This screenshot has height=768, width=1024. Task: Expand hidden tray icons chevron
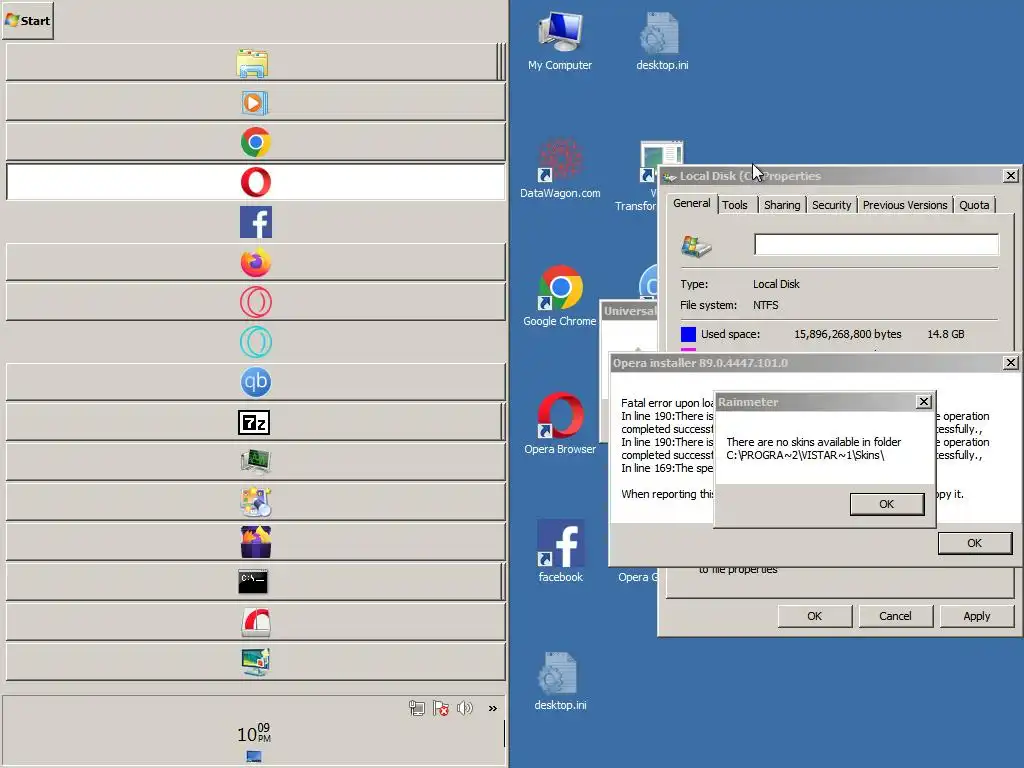coord(492,709)
